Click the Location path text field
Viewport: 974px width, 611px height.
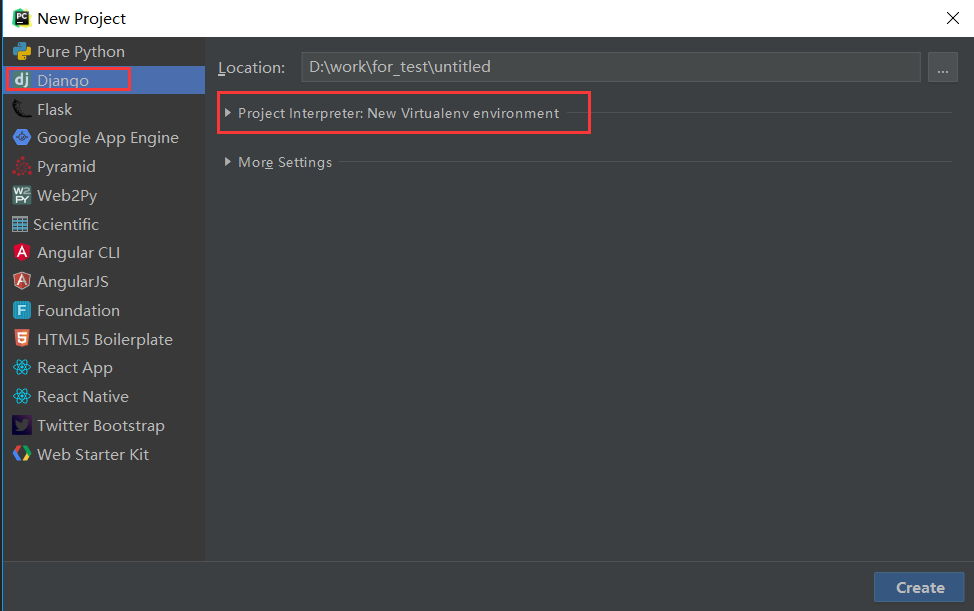(610, 67)
